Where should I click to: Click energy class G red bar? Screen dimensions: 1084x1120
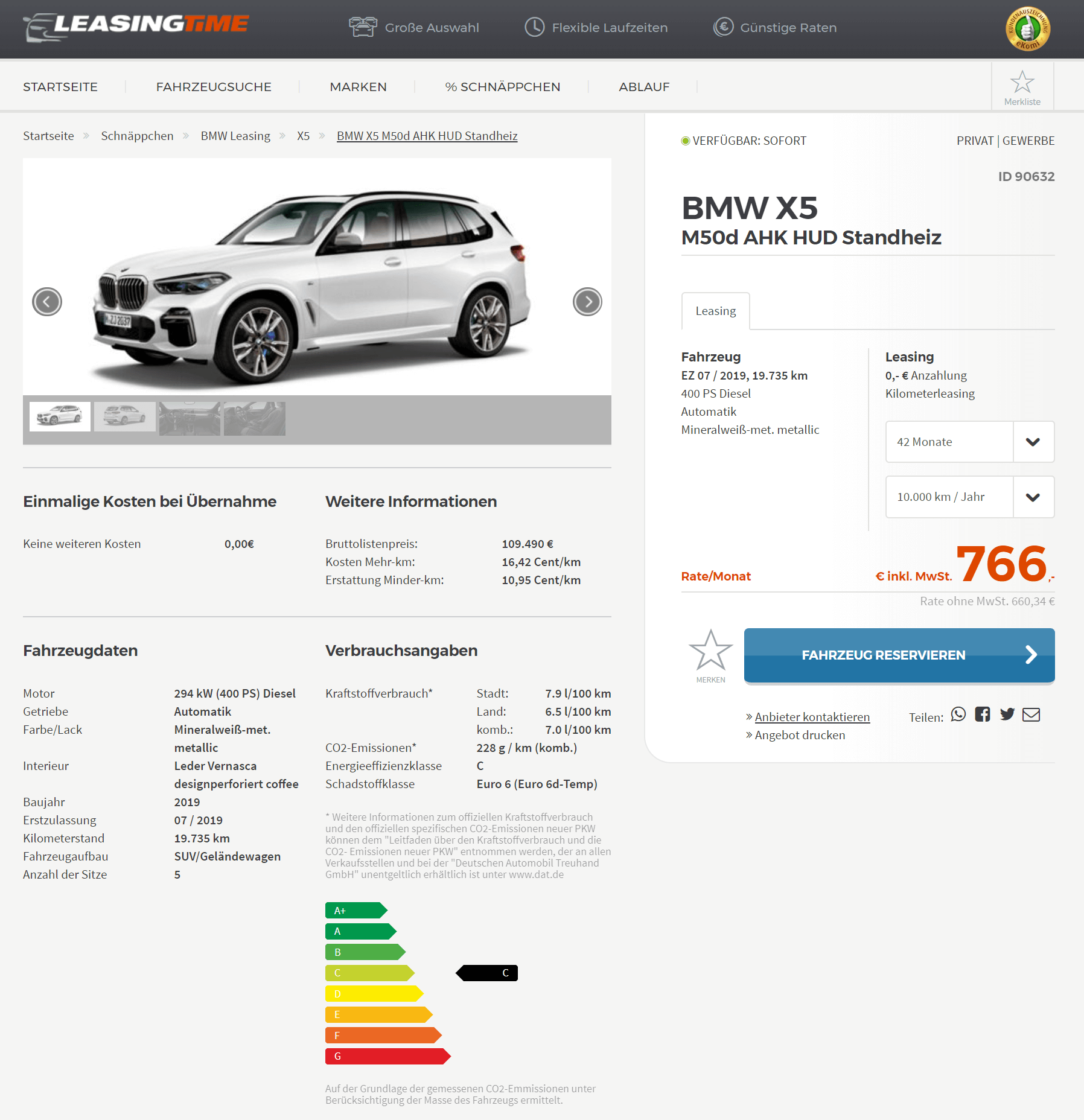click(x=388, y=1056)
